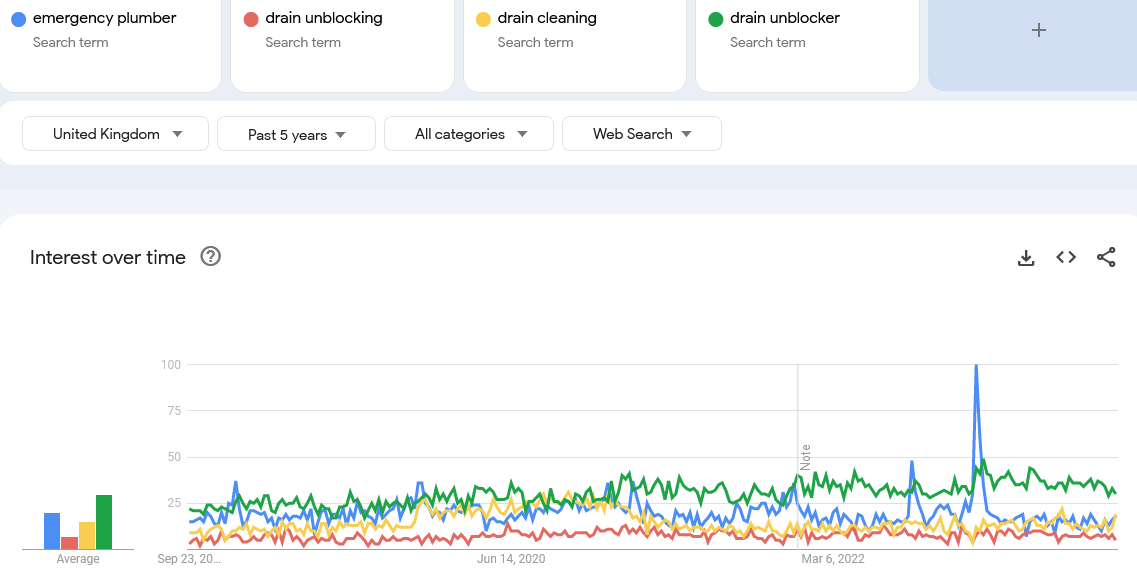Click the plus icon to add comparison

(x=1038, y=30)
